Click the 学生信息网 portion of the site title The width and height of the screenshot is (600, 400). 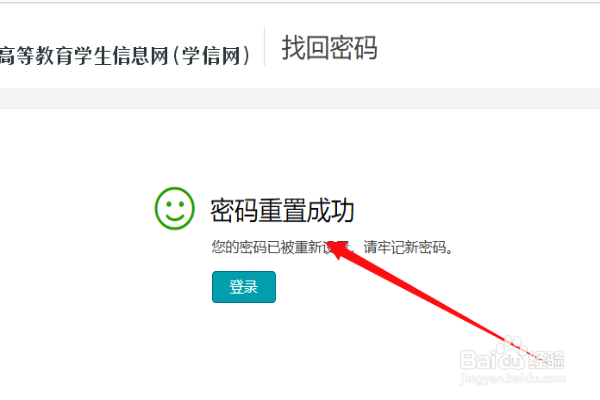(x=122, y=56)
